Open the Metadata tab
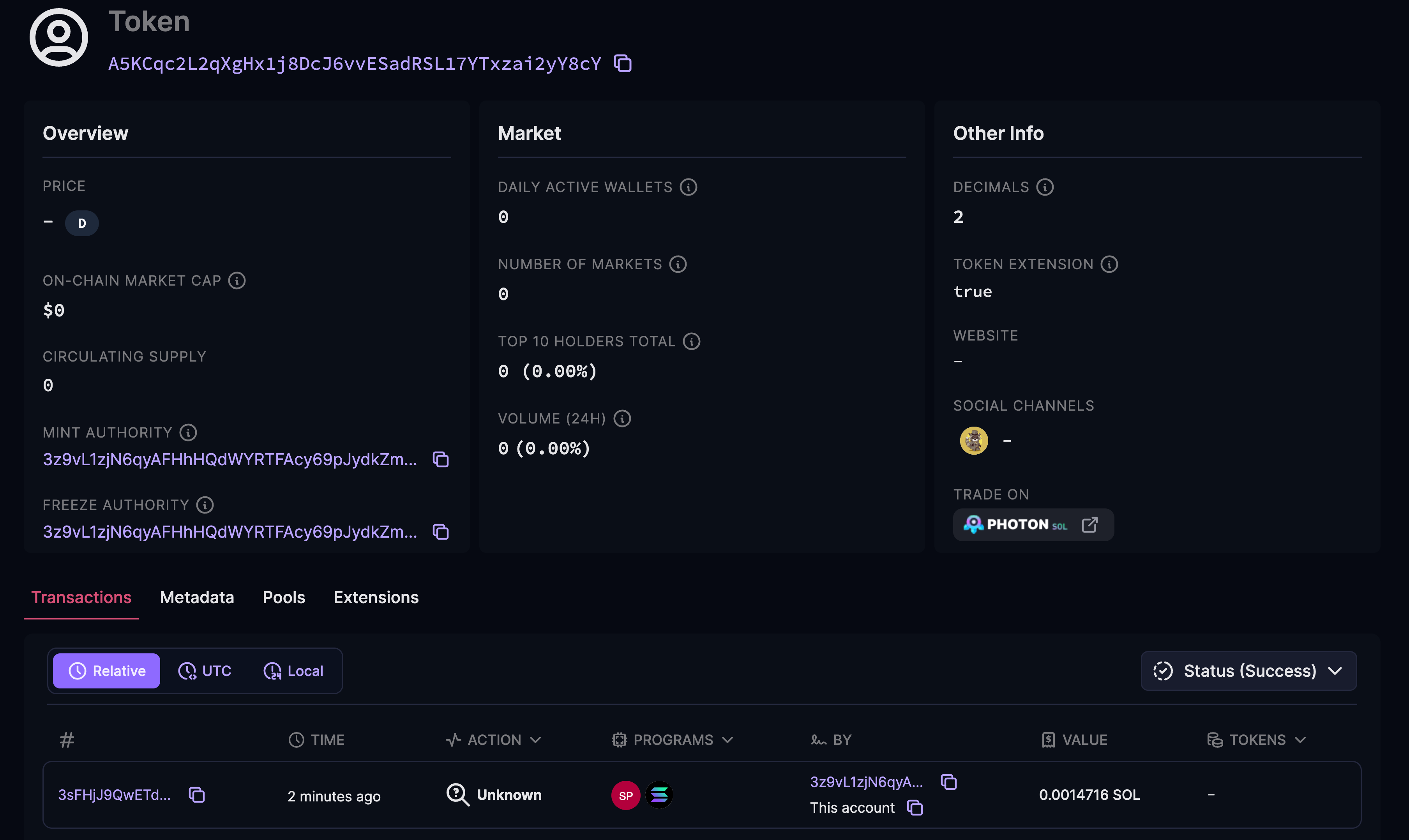Viewport: 1409px width, 840px height. coord(196,597)
